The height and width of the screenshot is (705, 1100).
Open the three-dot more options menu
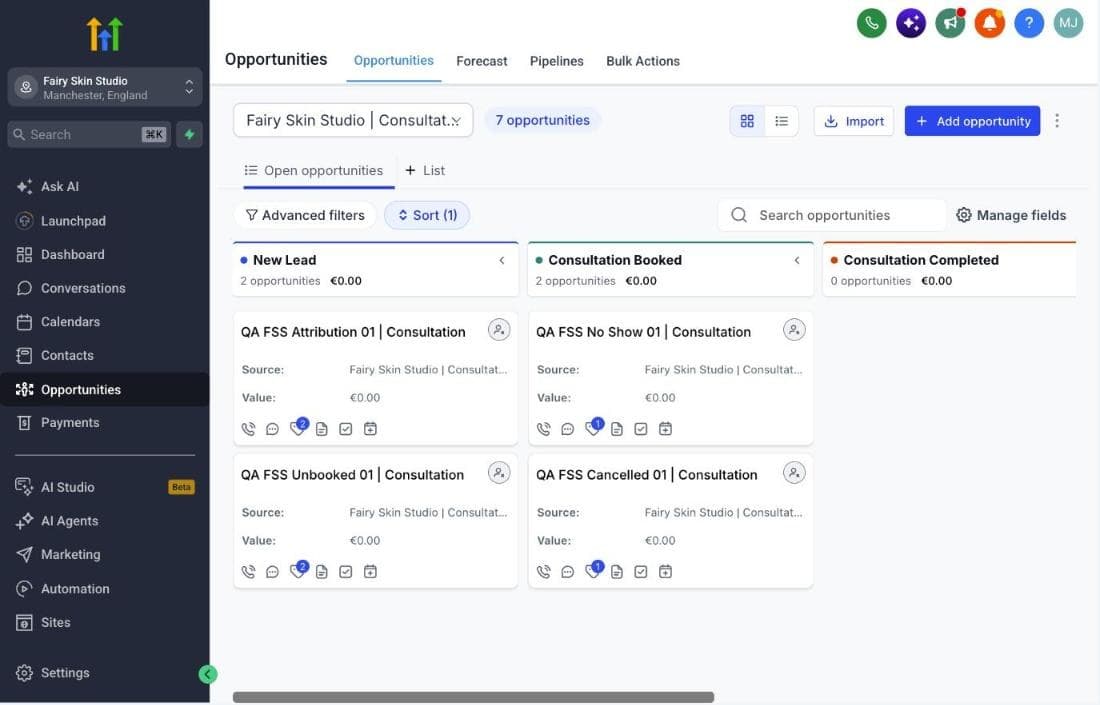coord(1057,121)
